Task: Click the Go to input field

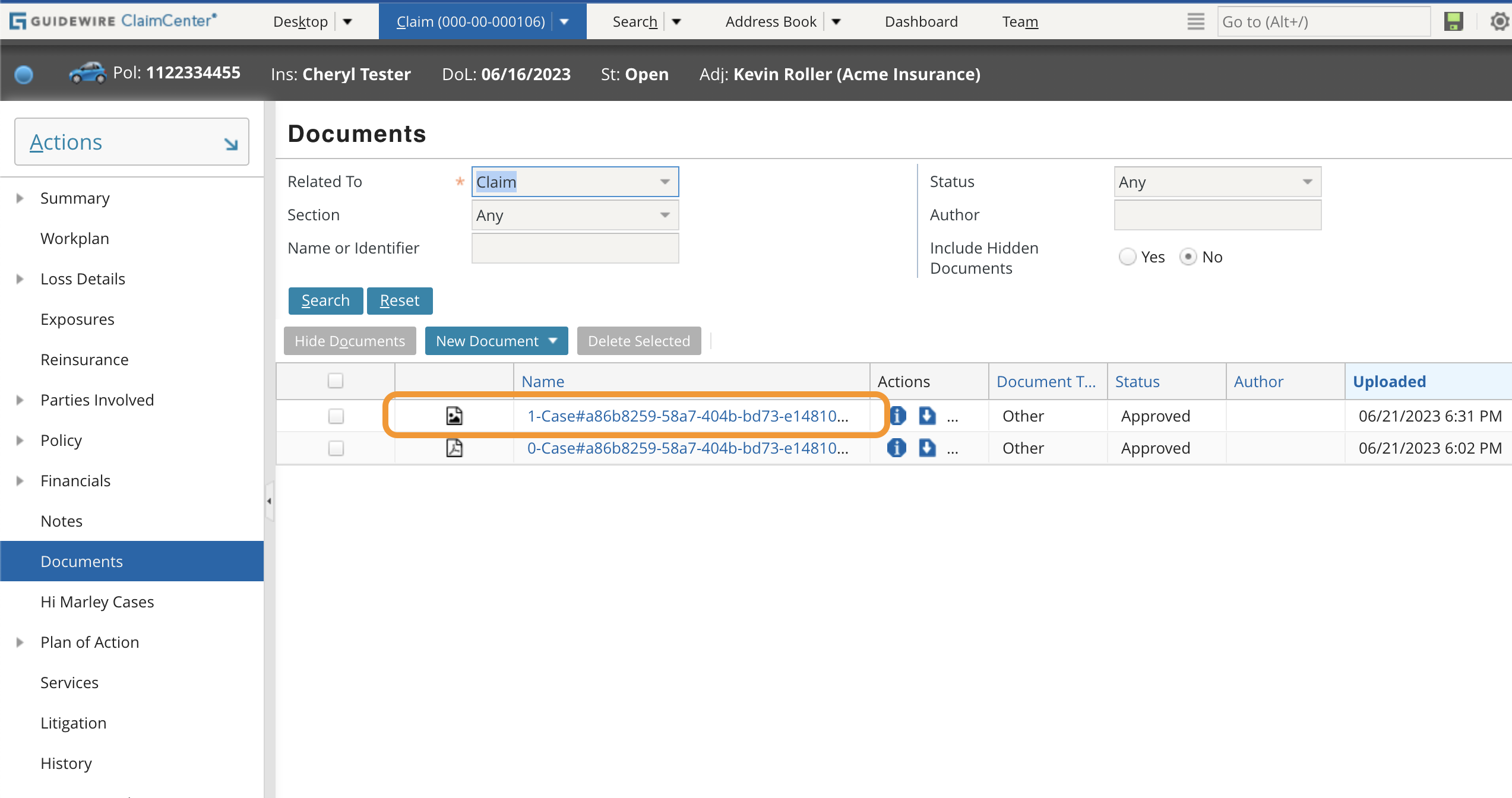Action: coord(1323,21)
